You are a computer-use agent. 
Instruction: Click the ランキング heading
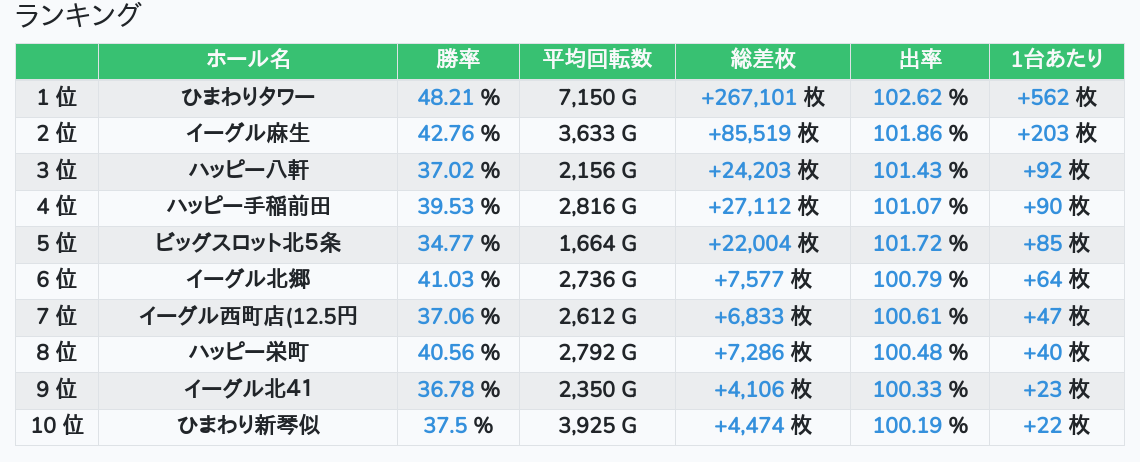pos(79,16)
